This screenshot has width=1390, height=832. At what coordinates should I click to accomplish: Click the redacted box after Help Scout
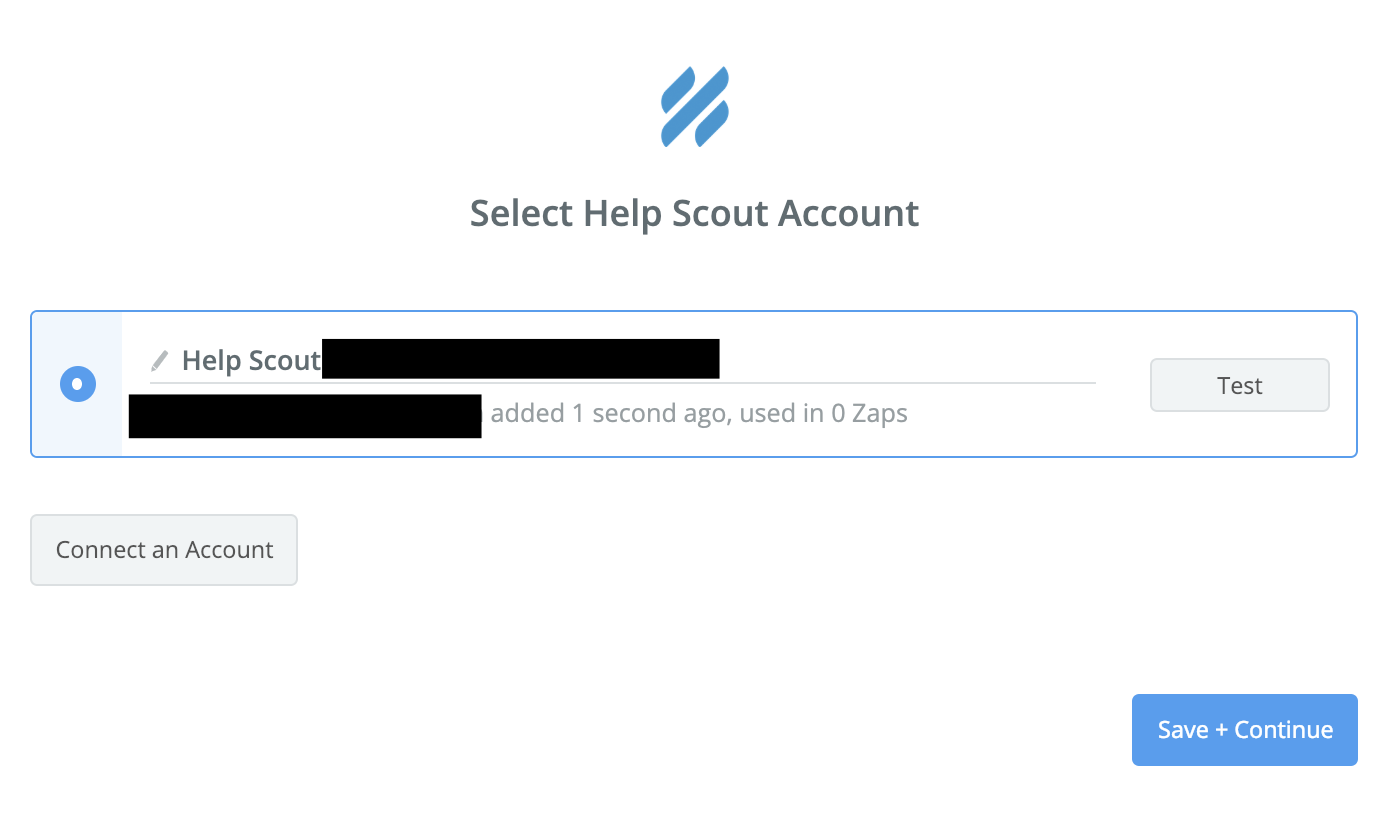(520, 359)
